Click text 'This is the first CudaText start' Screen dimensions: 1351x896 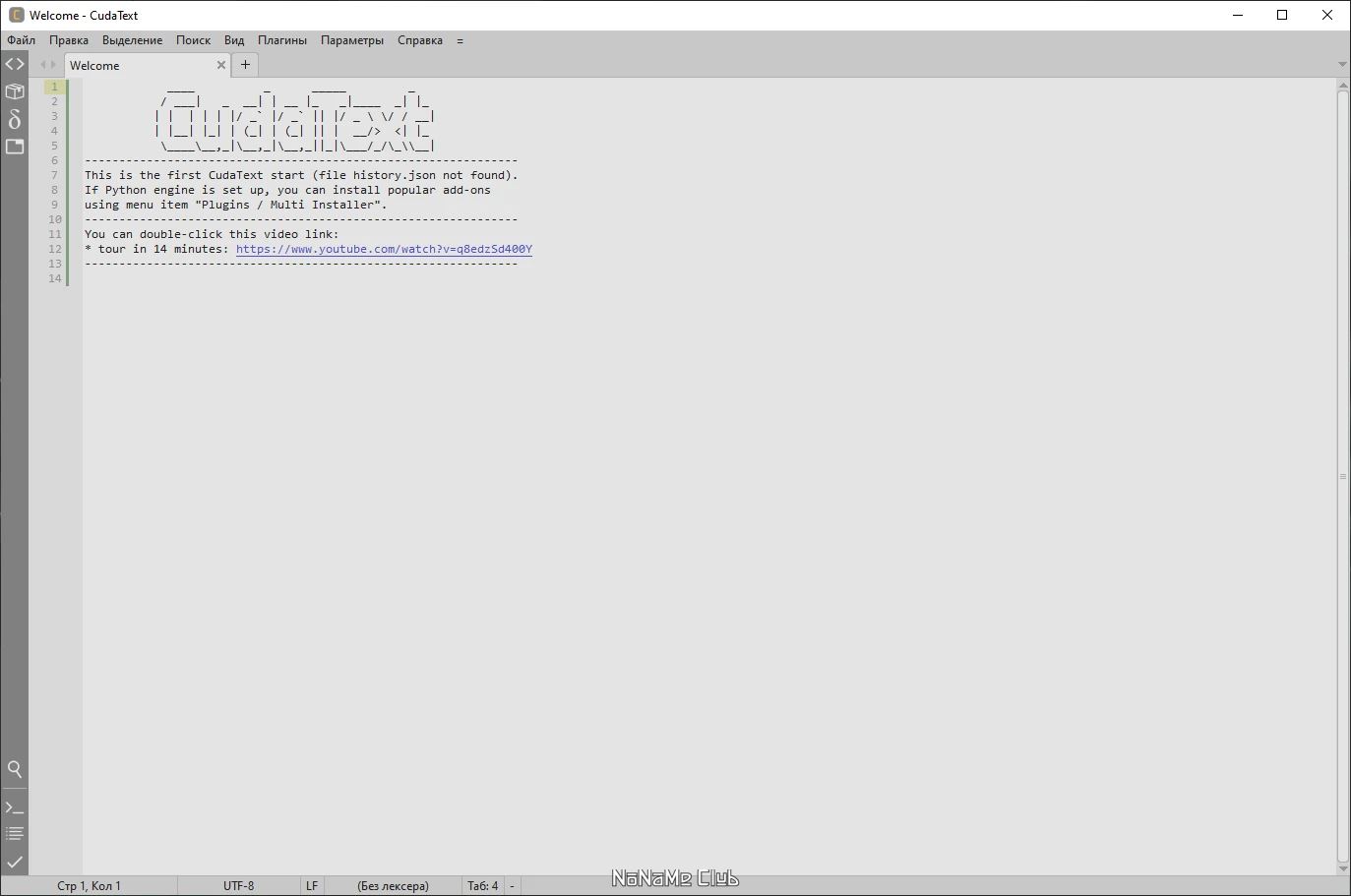(195, 175)
